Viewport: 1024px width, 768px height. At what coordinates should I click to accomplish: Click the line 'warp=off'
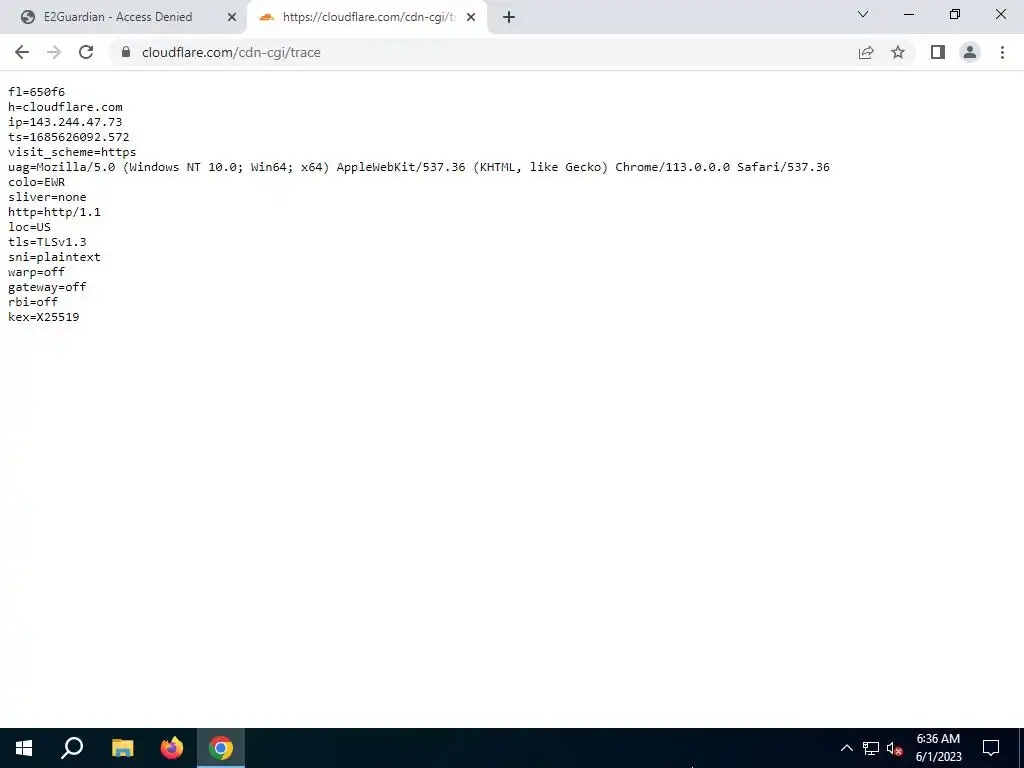pos(37,272)
